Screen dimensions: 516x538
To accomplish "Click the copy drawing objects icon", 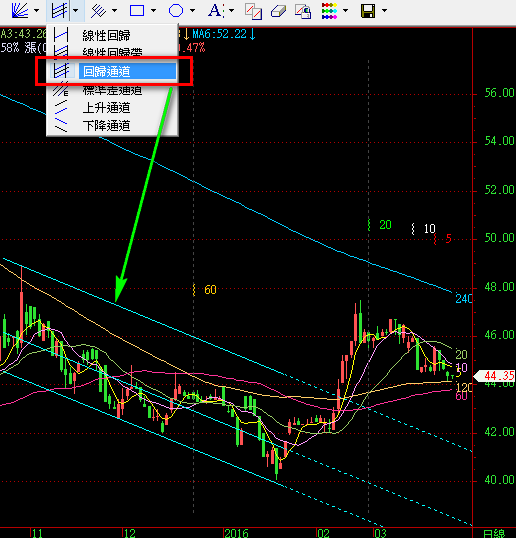I will tap(254, 11).
